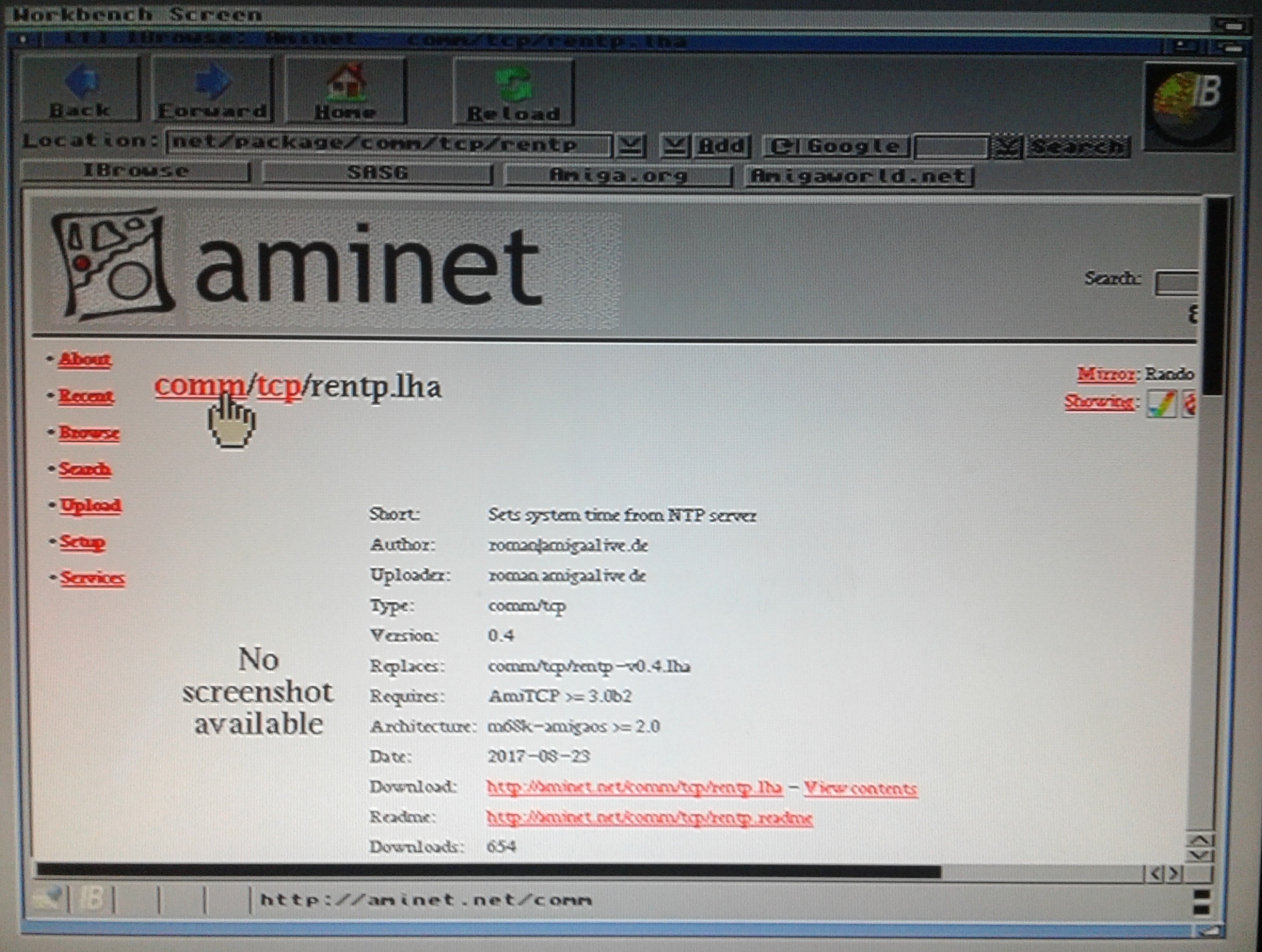
Task: Click status bar URL text
Action: click(x=426, y=900)
